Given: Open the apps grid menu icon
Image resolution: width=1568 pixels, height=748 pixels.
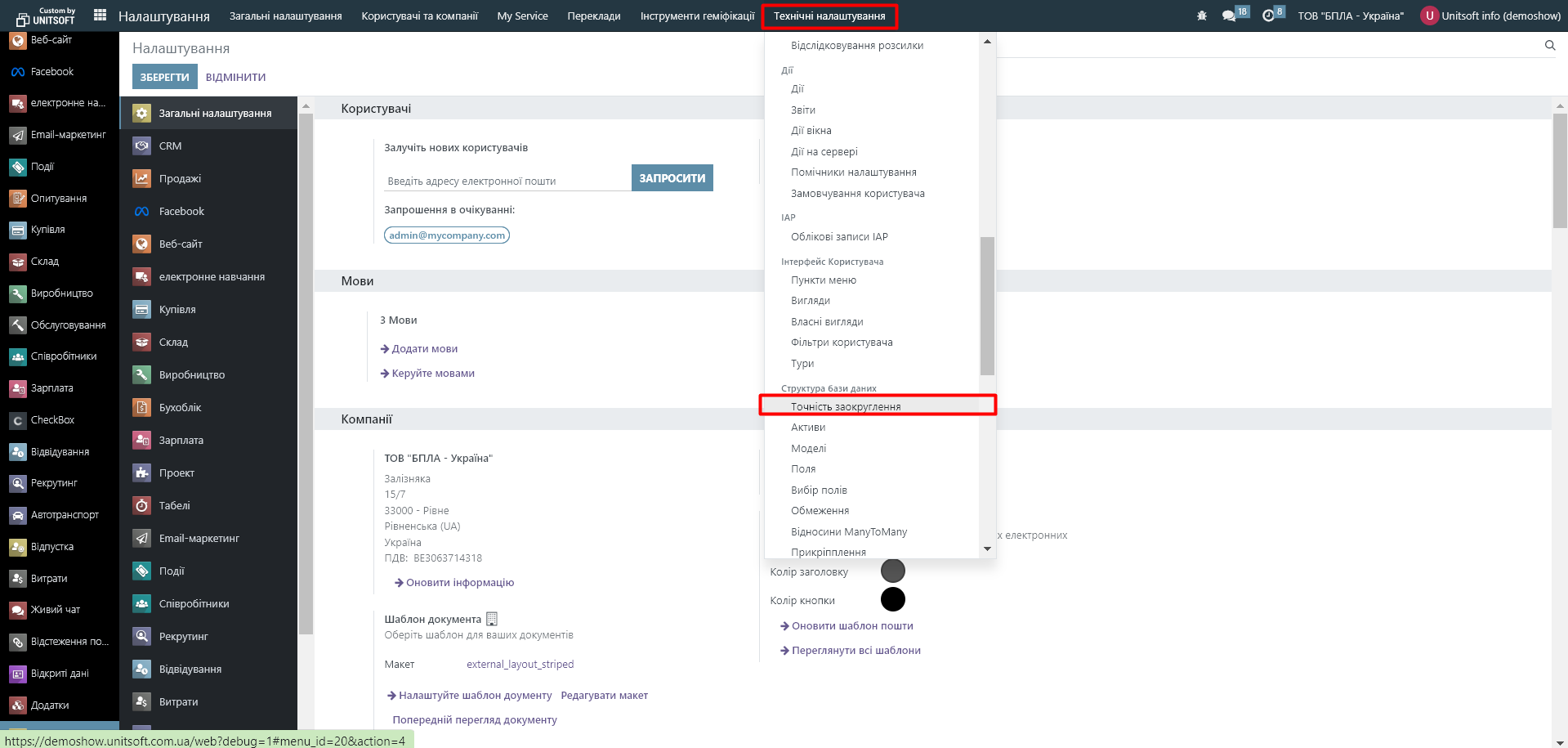Looking at the screenshot, I should point(101,15).
